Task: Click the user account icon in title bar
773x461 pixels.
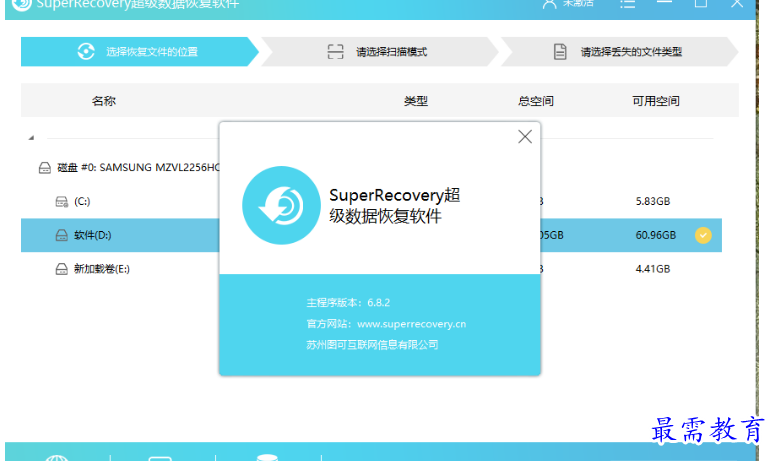Action: point(549,4)
